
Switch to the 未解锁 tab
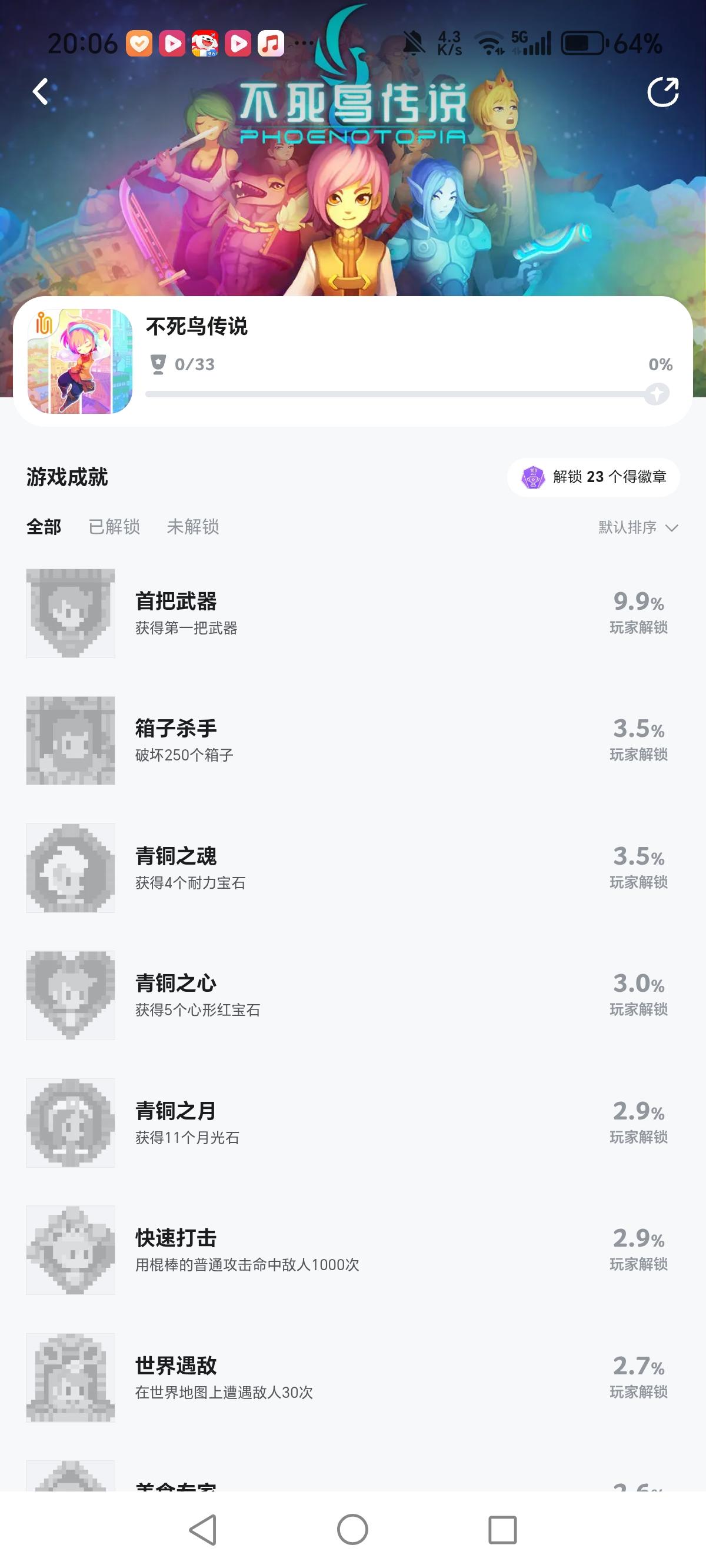[193, 527]
